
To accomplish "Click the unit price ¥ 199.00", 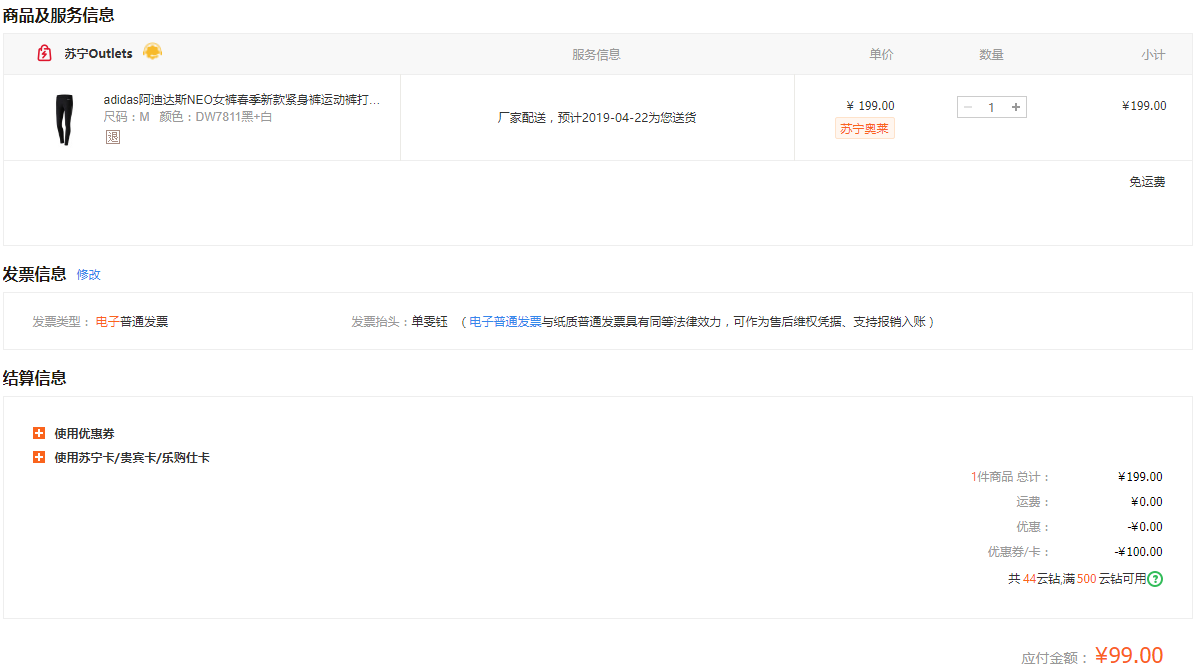I will [870, 106].
